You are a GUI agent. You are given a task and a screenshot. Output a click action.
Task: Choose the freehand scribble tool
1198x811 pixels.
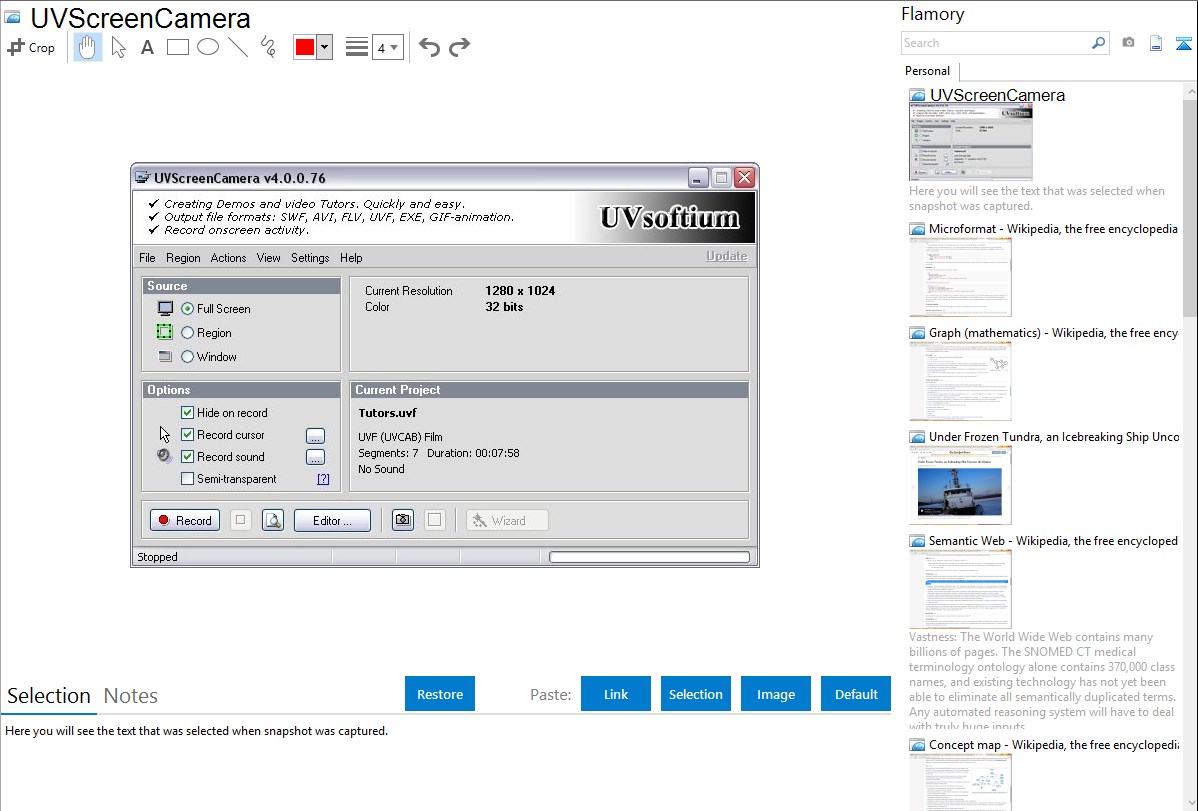click(x=268, y=47)
